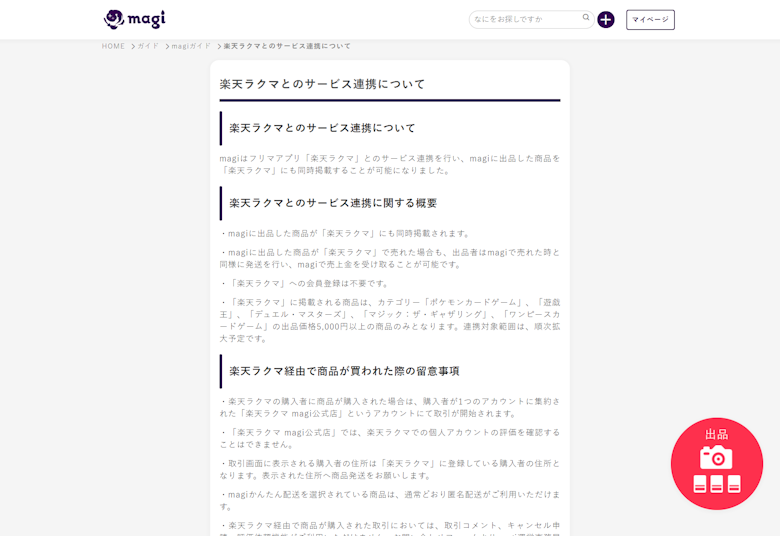The width and height of the screenshot is (780, 536).
Task: Click the chevron before ガイド breadcrumb
Action: tap(132, 46)
